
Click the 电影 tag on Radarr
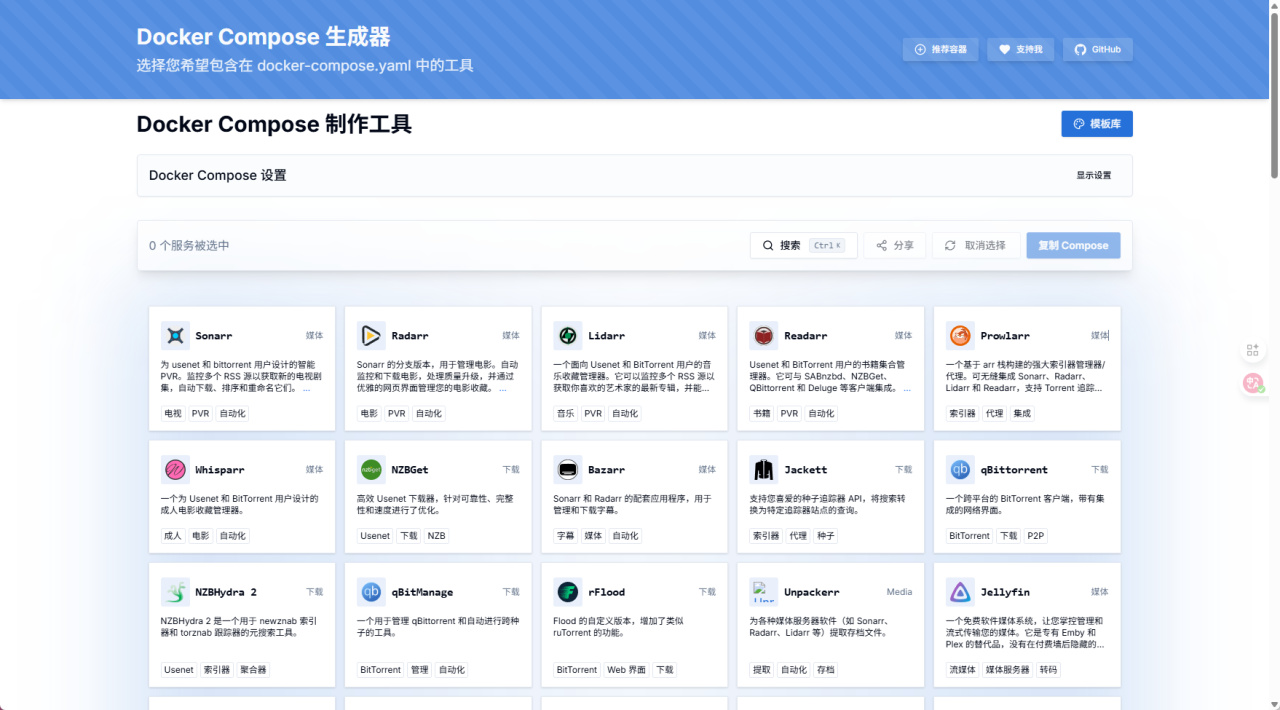point(369,413)
